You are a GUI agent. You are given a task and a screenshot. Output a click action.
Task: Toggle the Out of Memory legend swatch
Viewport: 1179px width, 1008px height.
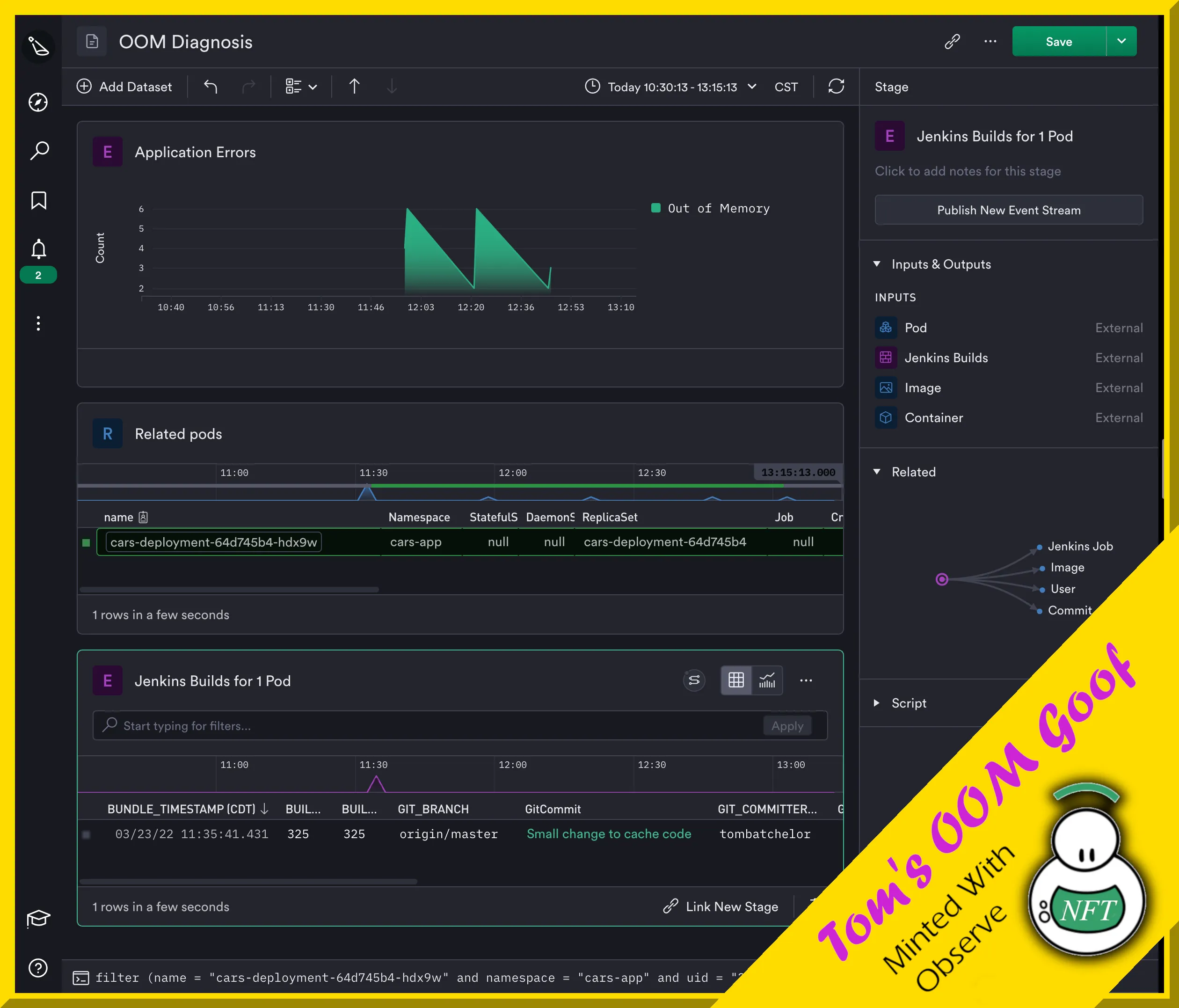tap(655, 208)
